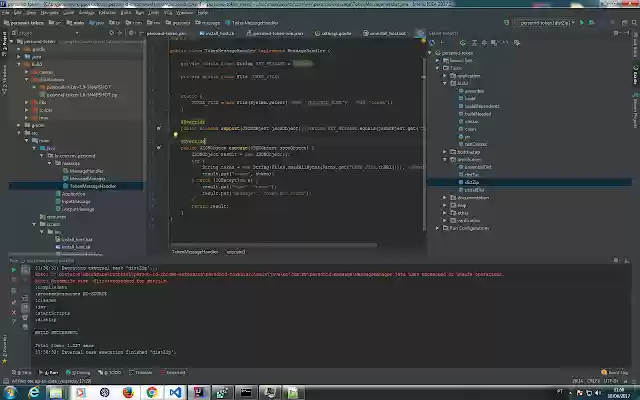Expand the documentation task group in Gradle tree

pos(445,198)
